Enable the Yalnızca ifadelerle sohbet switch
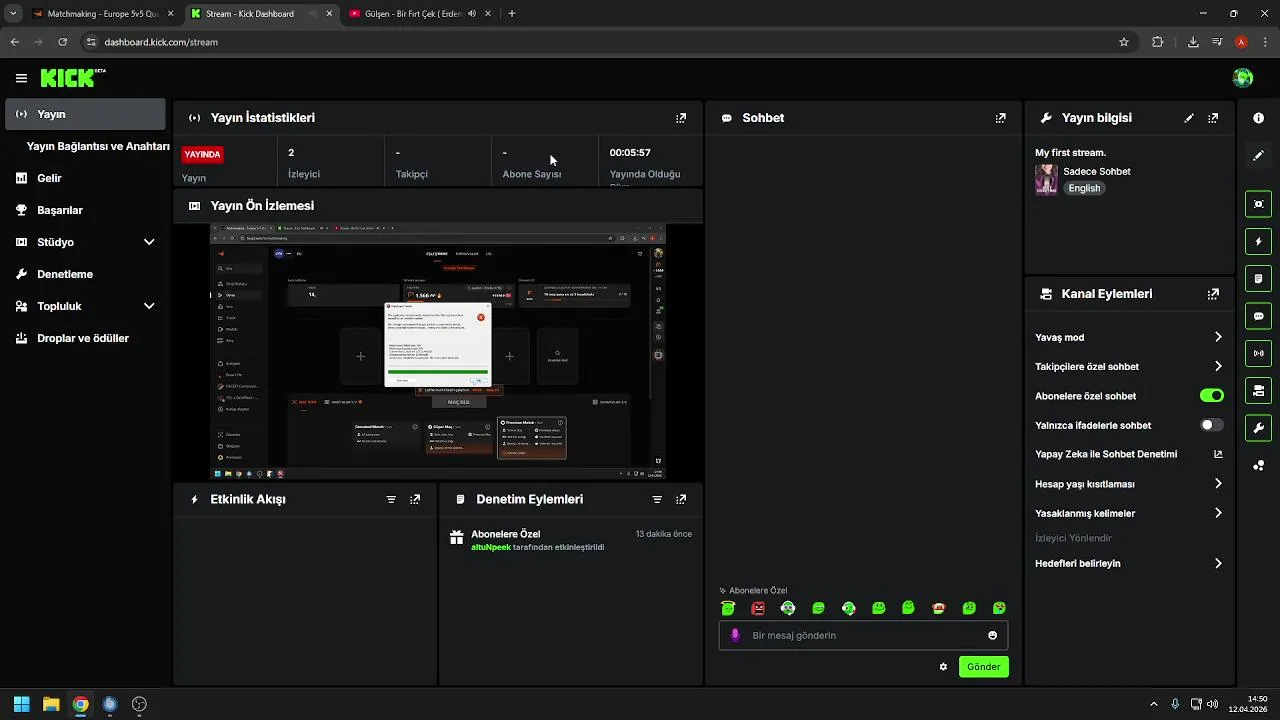The height and width of the screenshot is (720, 1280). tap(1211, 425)
